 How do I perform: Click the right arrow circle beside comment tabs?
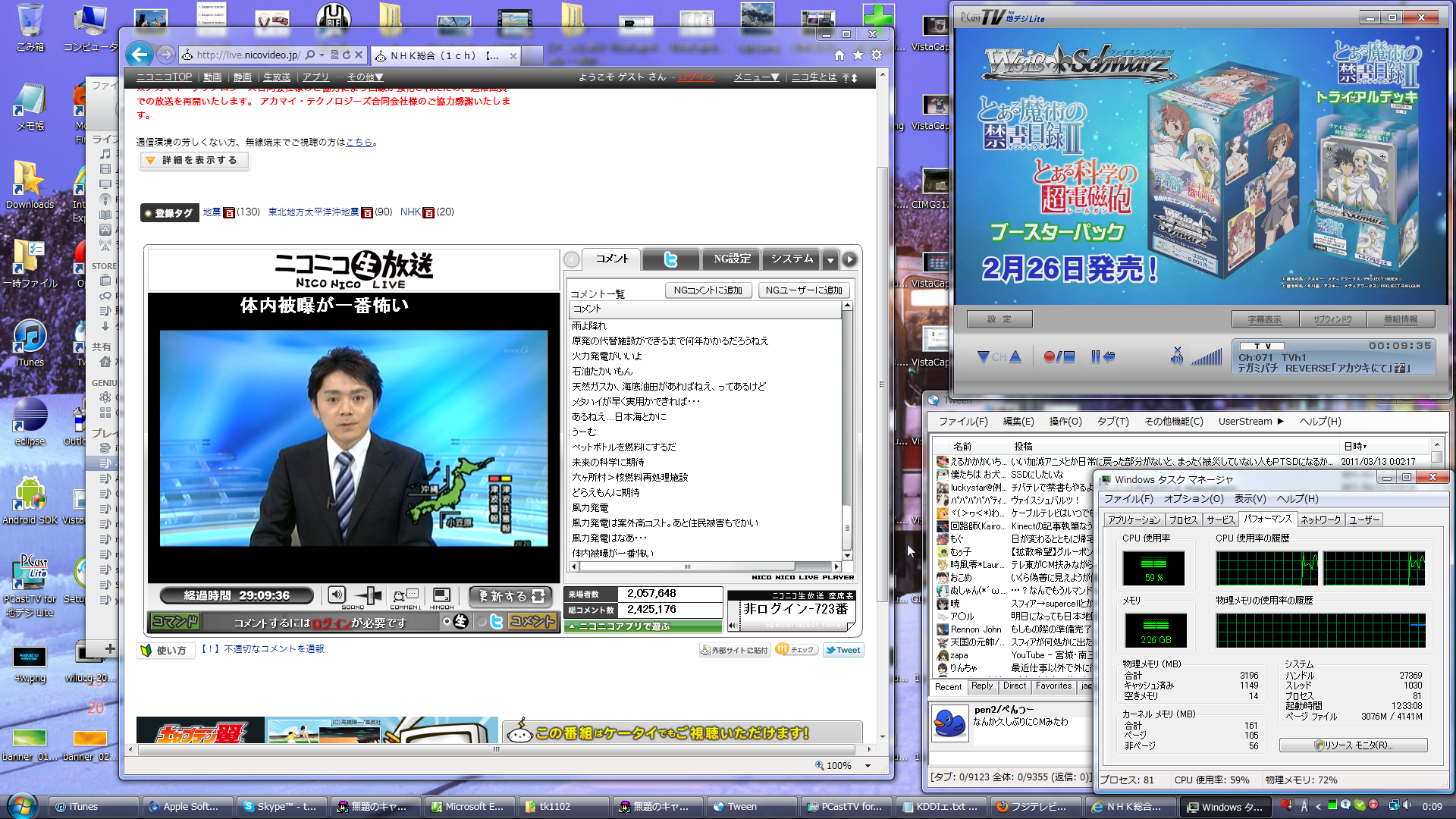(x=849, y=259)
